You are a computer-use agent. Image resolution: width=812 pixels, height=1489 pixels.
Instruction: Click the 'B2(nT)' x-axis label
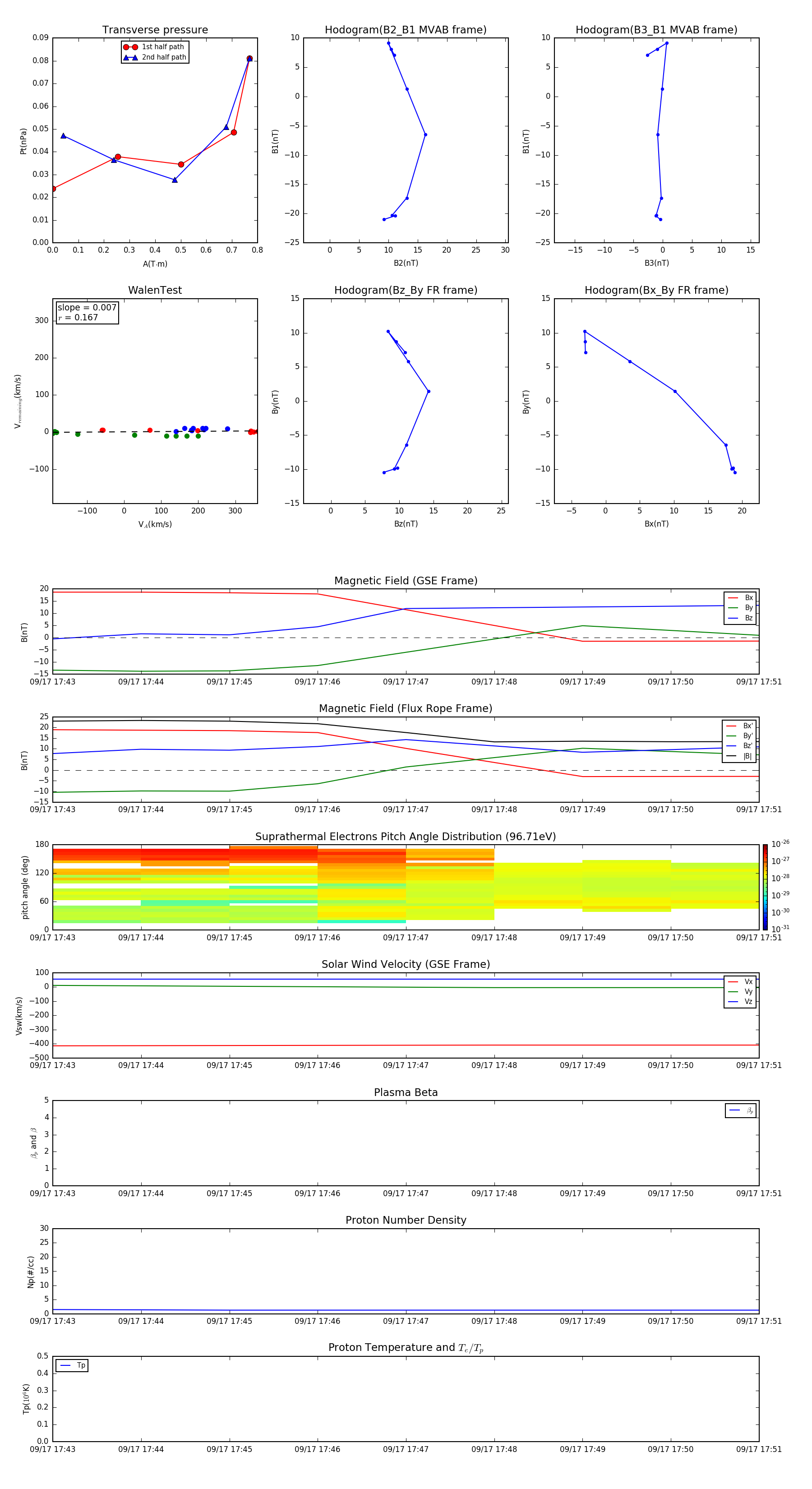pos(406,263)
